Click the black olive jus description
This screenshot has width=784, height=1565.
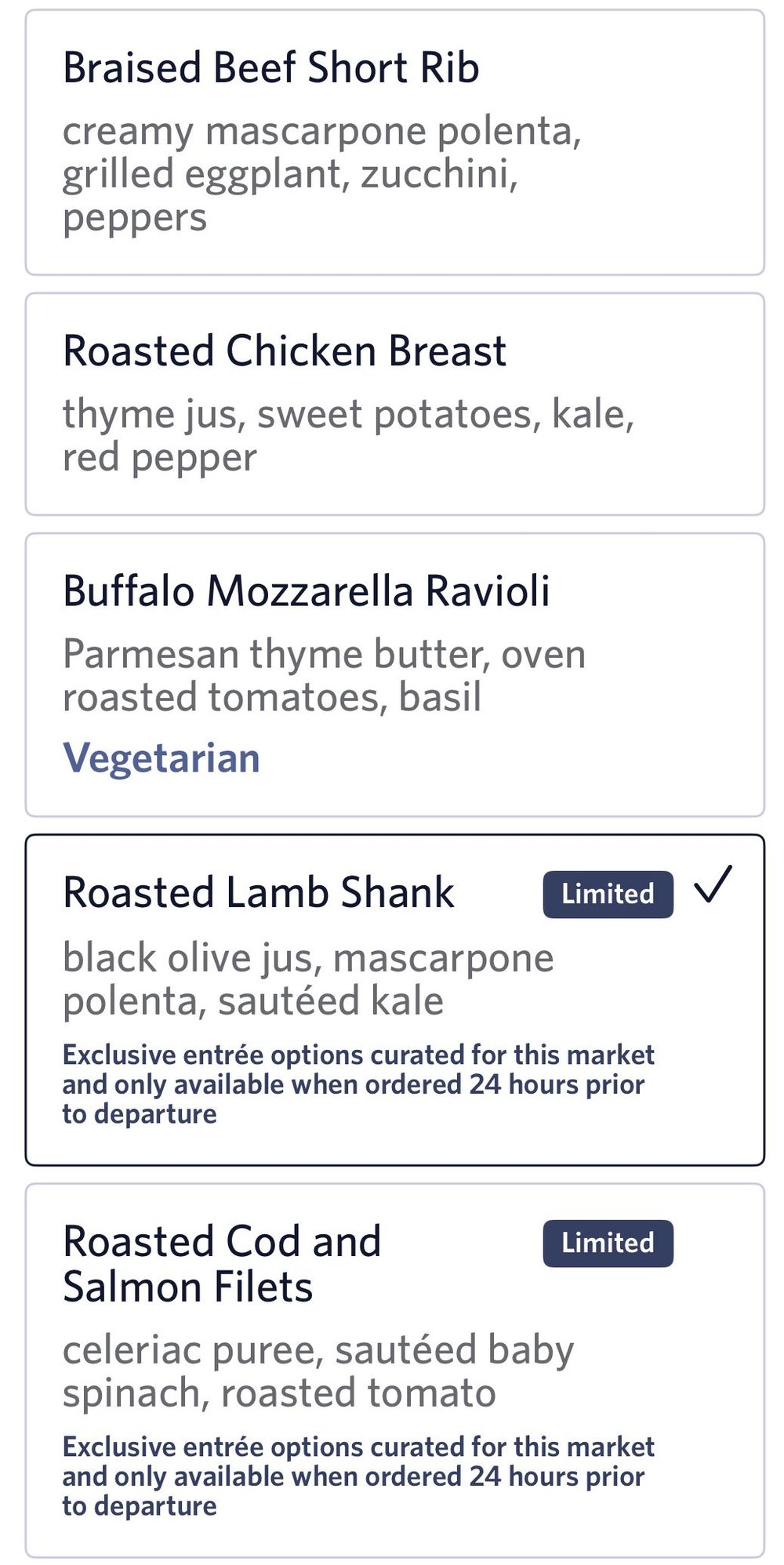(x=308, y=979)
